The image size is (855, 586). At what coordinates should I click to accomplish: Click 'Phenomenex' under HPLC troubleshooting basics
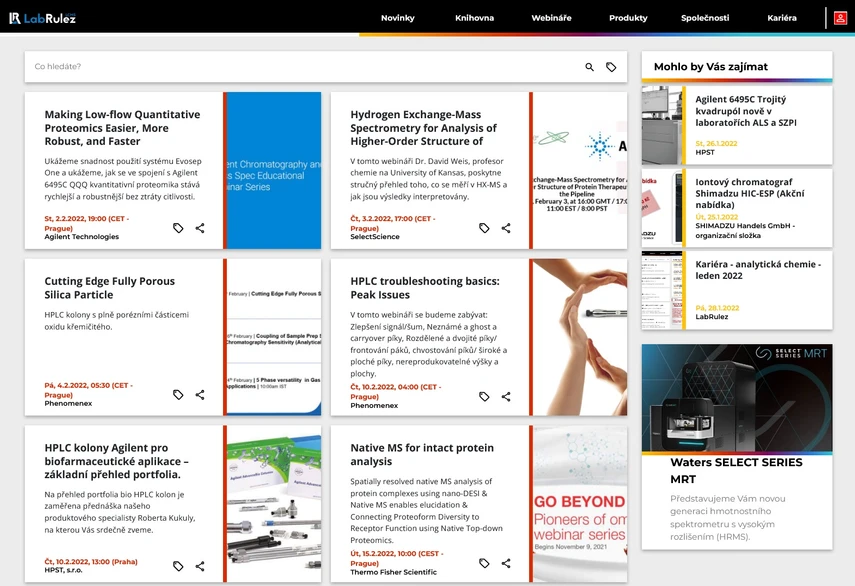point(374,406)
